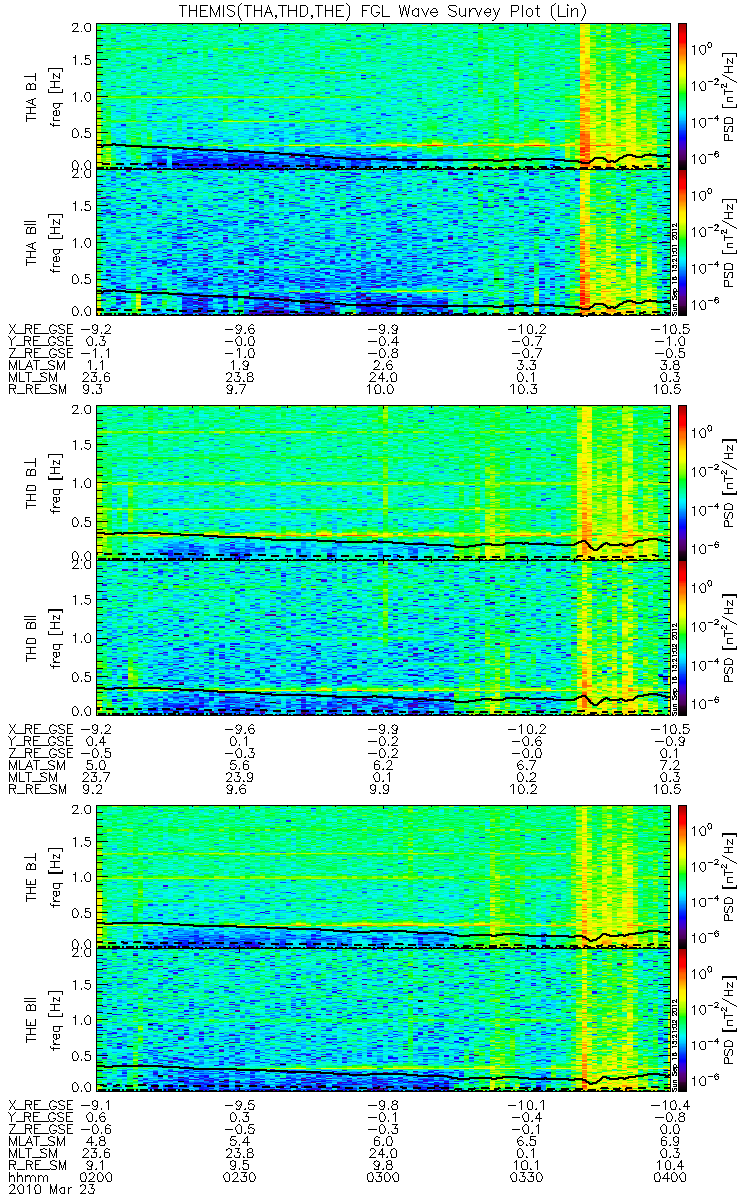Click the '0330' time tick label
The image size is (750, 1200).
click(525, 1178)
